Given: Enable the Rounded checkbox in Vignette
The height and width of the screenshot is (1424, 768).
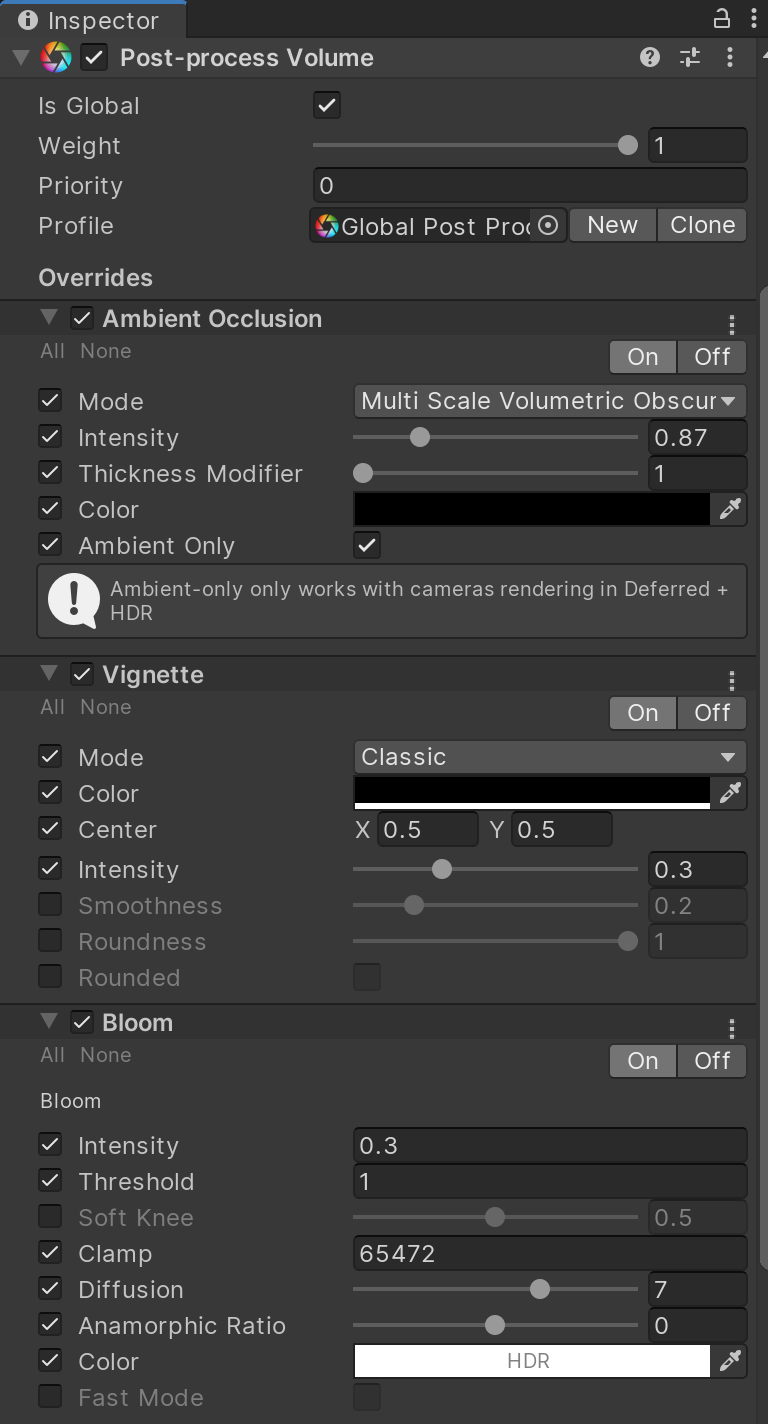Looking at the screenshot, I should pos(367,977).
